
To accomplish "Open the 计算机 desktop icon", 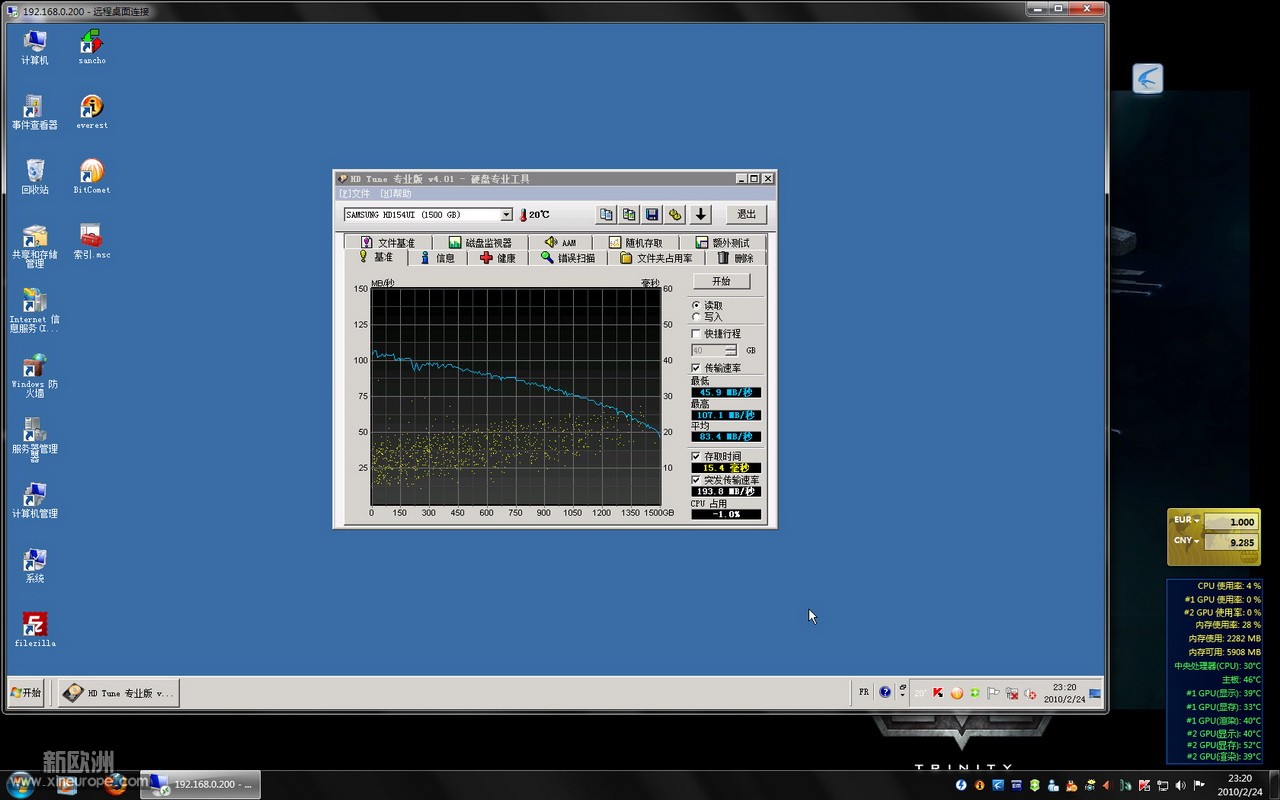I will click(35, 47).
